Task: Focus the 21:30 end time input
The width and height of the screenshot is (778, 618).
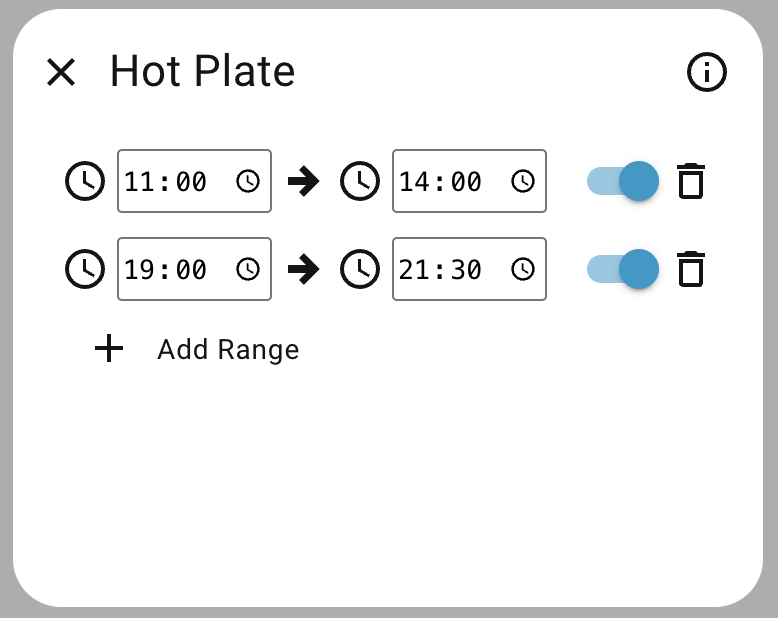Action: [x=441, y=269]
